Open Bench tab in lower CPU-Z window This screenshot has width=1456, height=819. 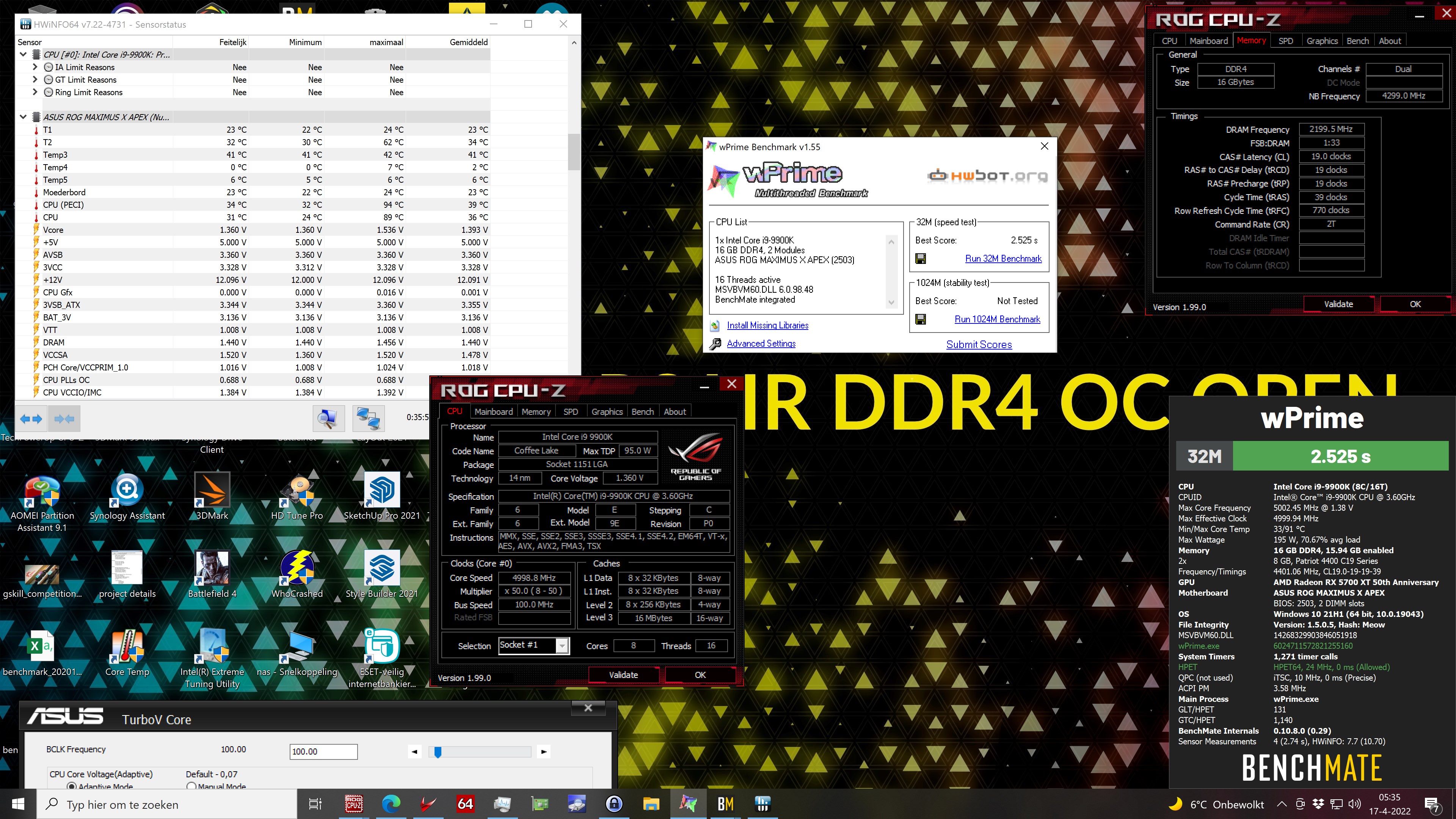(643, 411)
